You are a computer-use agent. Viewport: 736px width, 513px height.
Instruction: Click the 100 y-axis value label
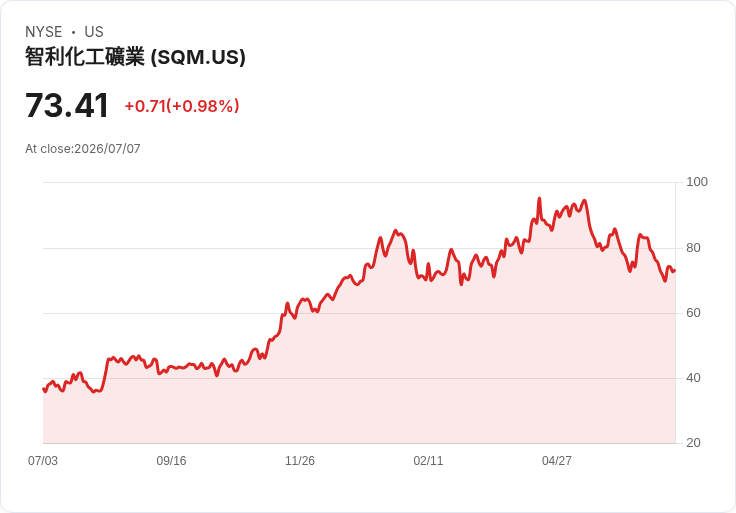697,182
